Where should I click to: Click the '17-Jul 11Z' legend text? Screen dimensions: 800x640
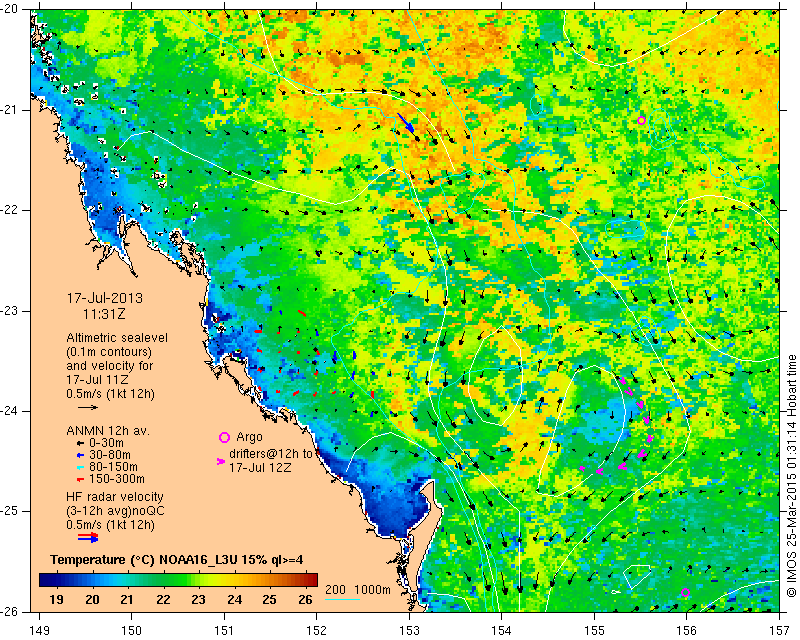[97, 380]
